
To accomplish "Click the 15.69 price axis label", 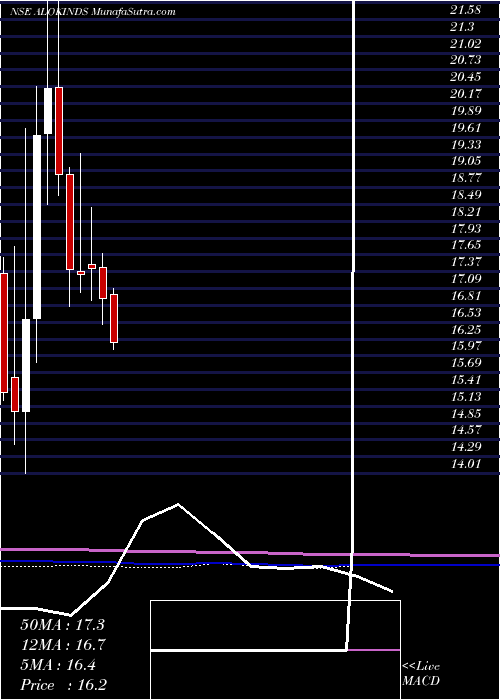I will [465, 363].
